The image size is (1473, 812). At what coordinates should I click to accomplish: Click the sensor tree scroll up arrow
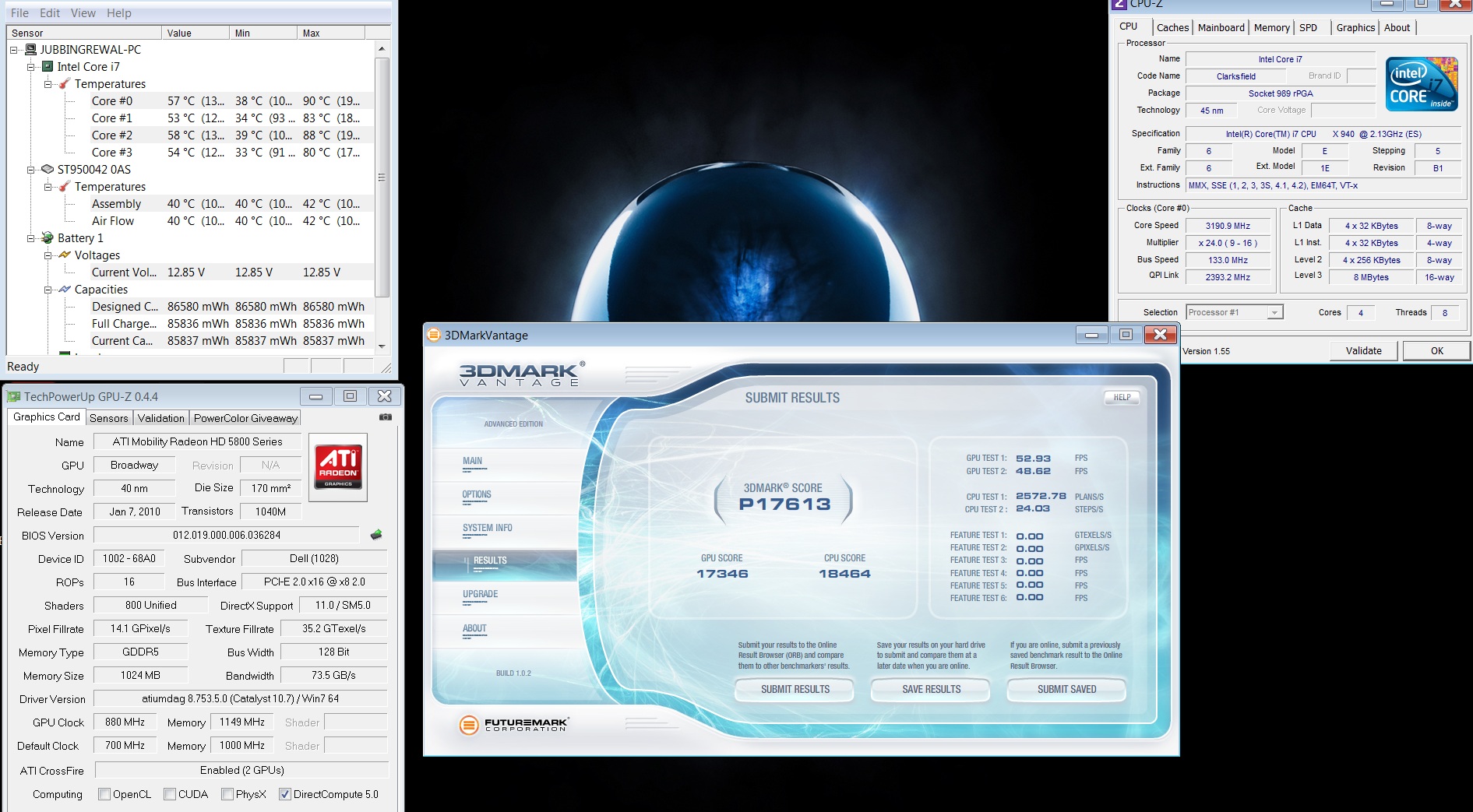click(382, 48)
